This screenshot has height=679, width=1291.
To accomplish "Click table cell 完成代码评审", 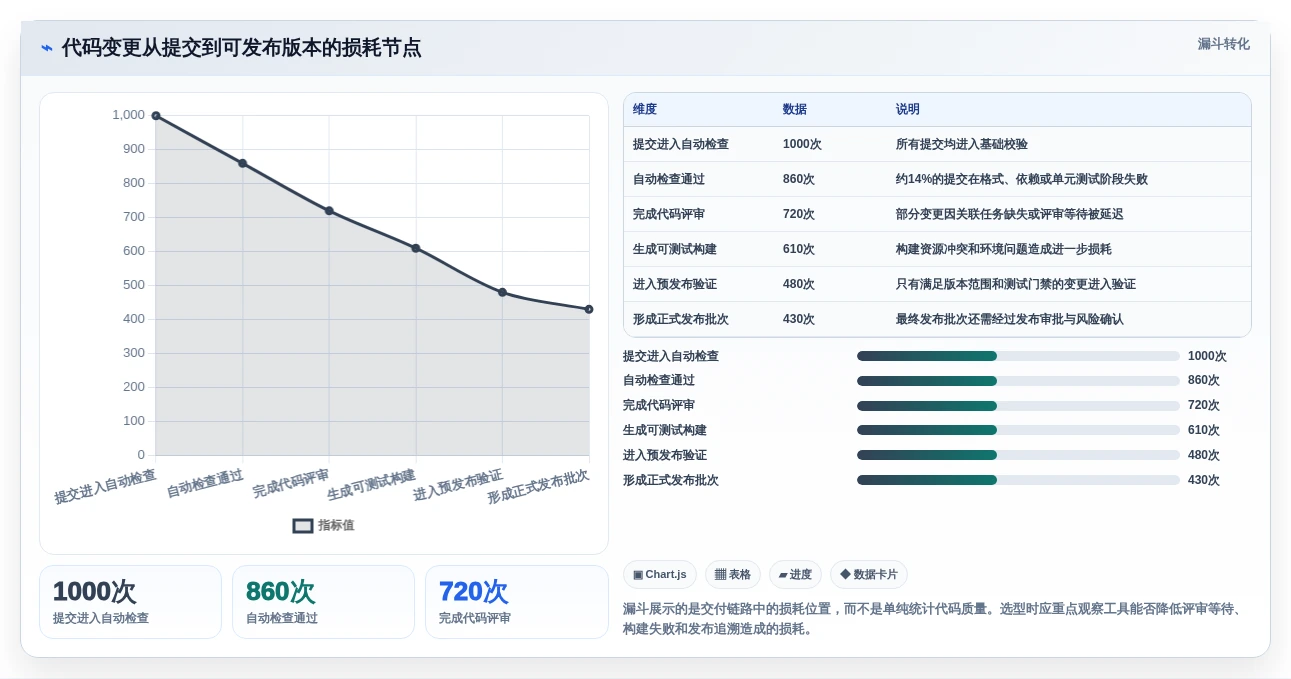I will pyautogui.click(x=669, y=214).
